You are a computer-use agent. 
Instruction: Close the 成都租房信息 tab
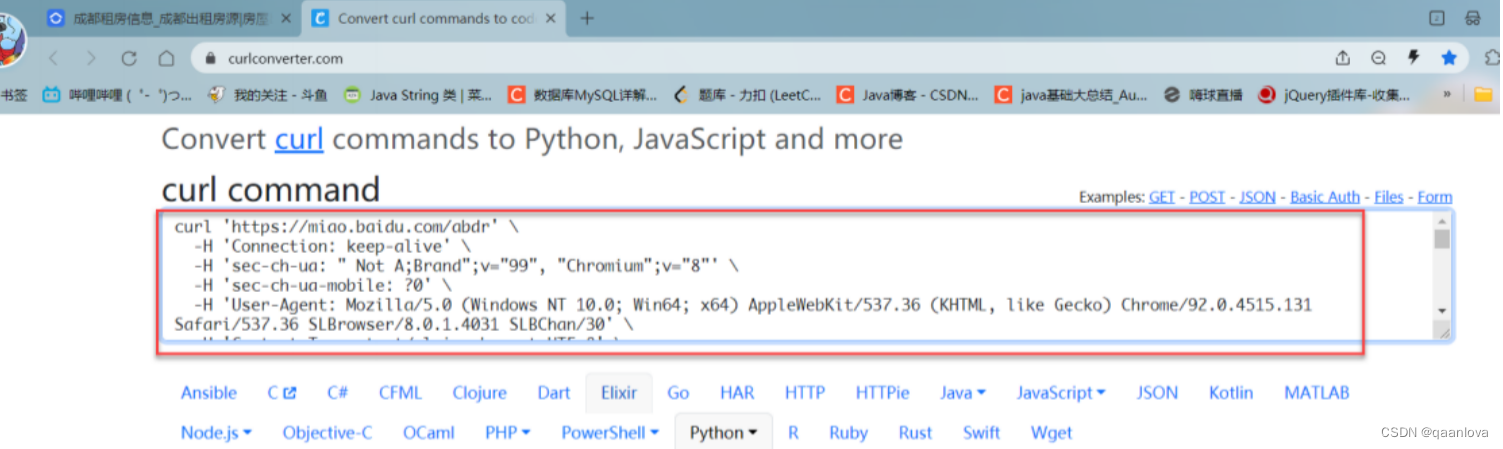tap(286, 18)
